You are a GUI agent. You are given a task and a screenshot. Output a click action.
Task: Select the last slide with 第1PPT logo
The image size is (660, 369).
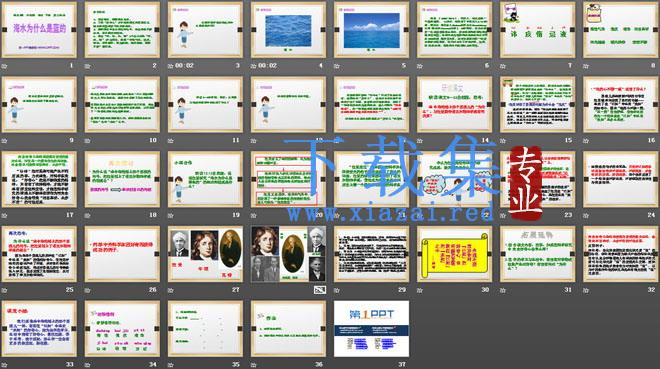click(x=371, y=329)
